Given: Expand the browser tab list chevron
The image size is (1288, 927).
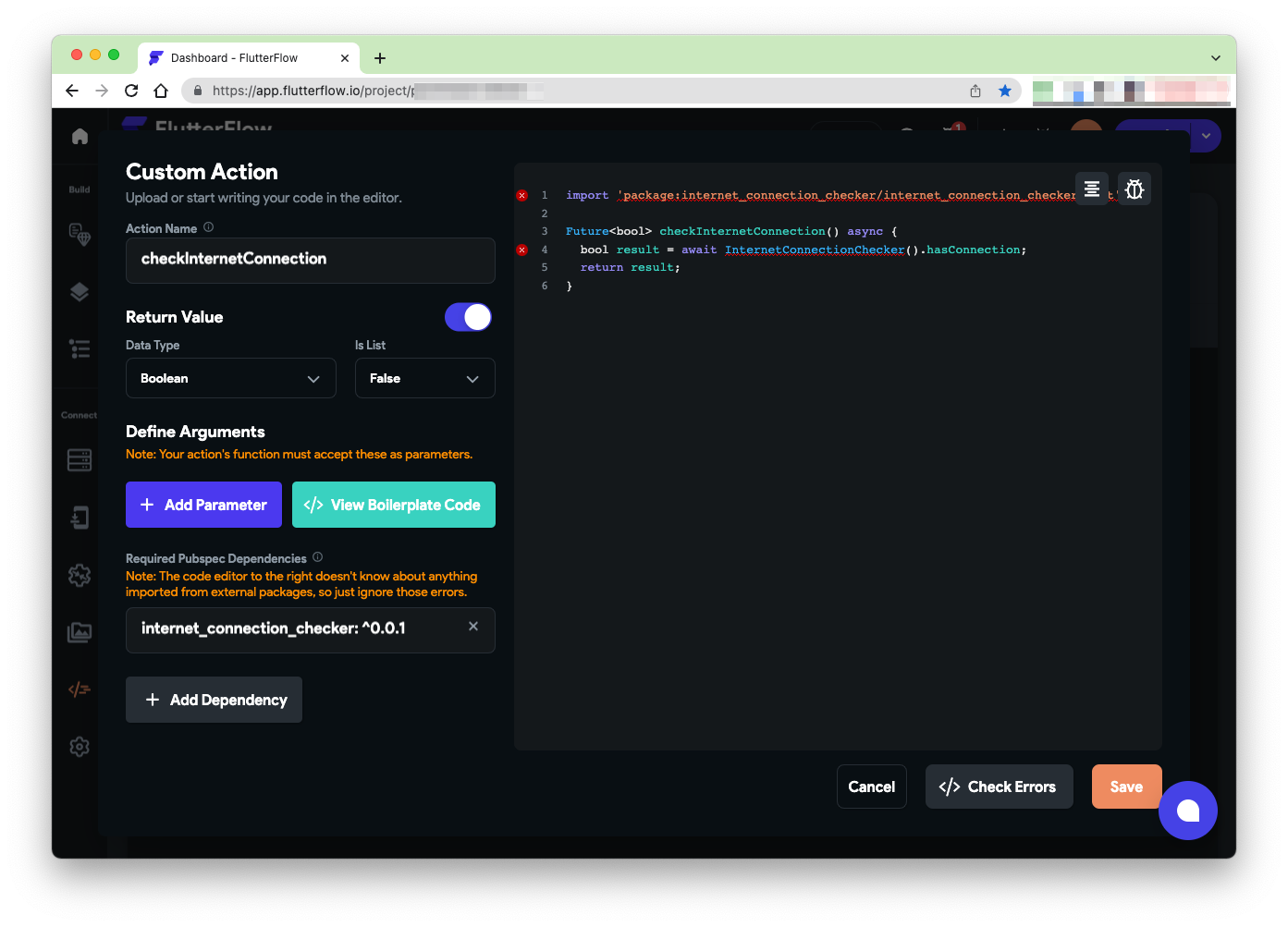Looking at the screenshot, I should coord(1216,57).
